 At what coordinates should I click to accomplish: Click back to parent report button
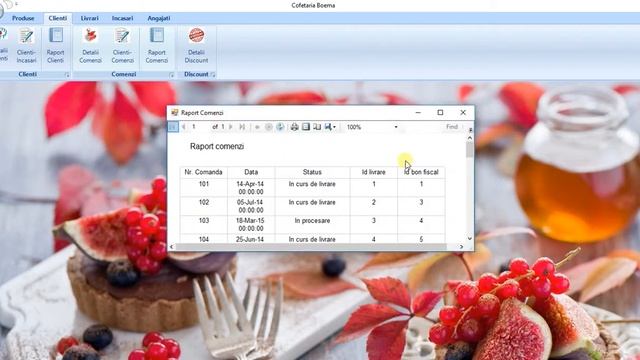(x=257, y=127)
